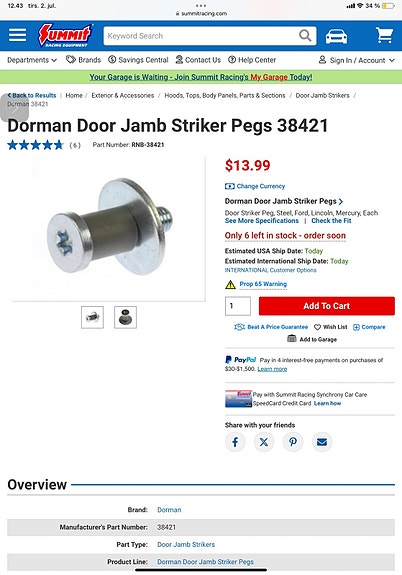
Task: Share by email icon
Action: pyautogui.click(x=322, y=442)
